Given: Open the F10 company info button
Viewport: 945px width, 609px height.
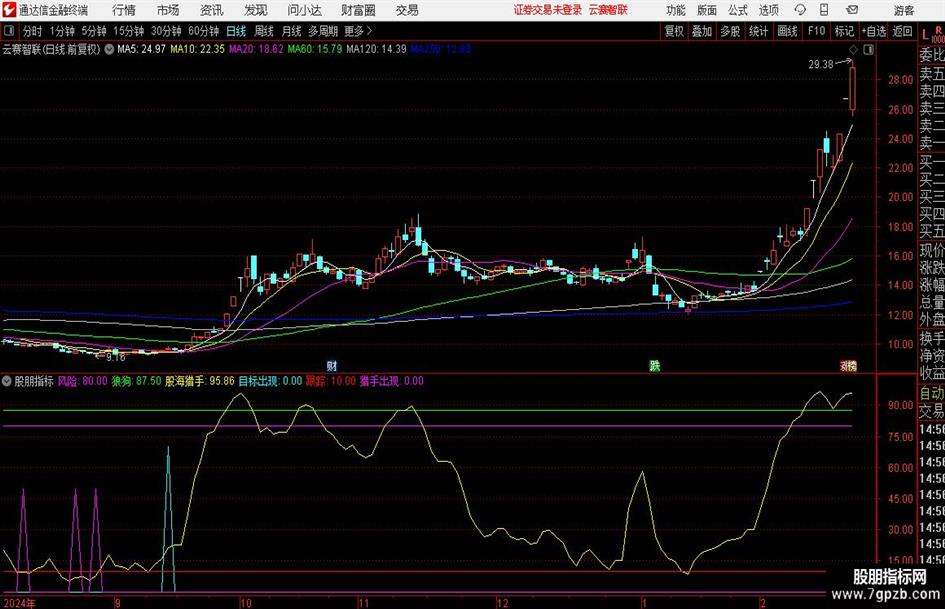Looking at the screenshot, I should 817,31.
